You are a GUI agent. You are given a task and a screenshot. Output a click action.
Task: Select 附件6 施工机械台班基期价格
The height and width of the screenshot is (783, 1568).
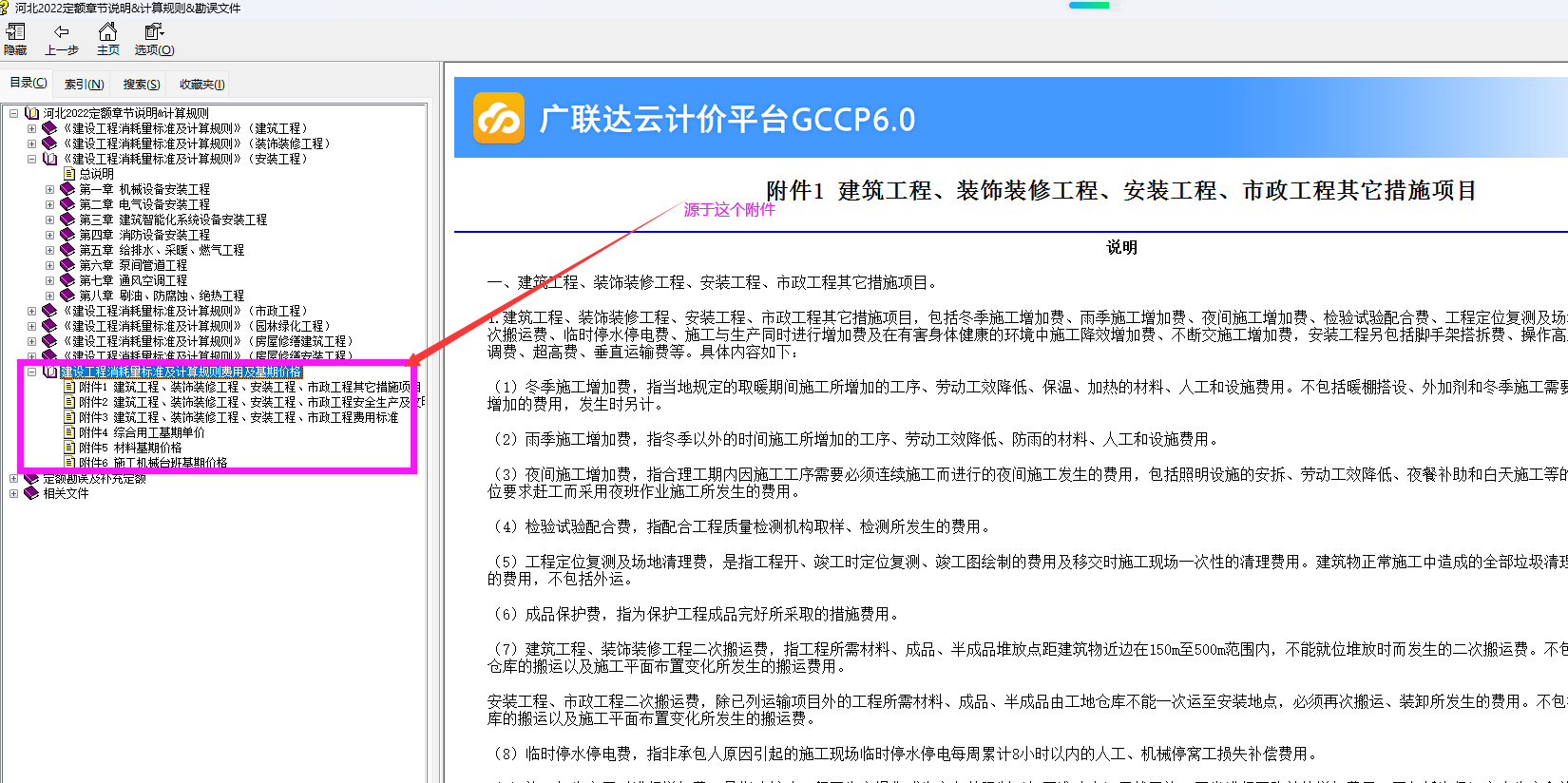click(x=153, y=463)
